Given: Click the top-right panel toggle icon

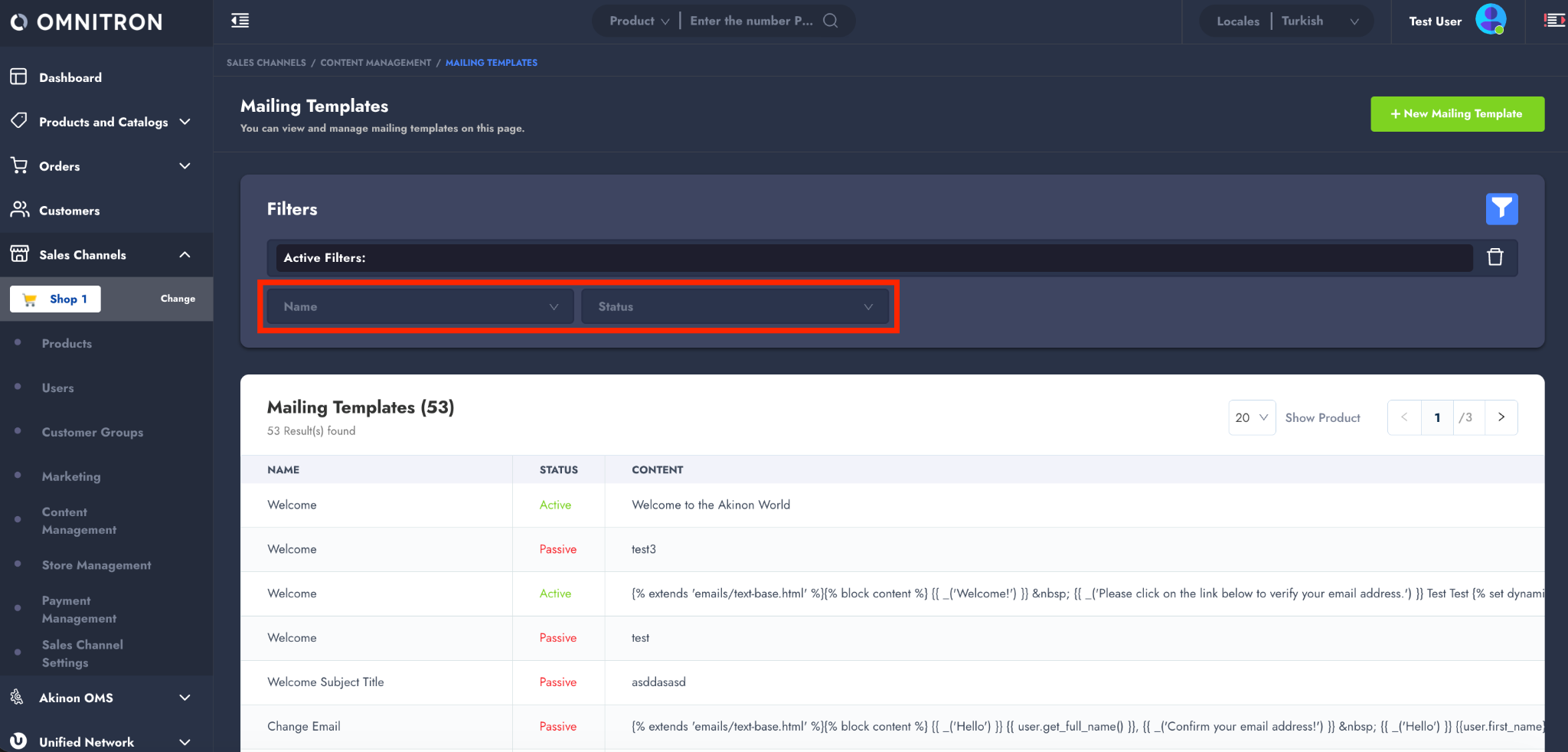Looking at the screenshot, I should [x=1553, y=21].
